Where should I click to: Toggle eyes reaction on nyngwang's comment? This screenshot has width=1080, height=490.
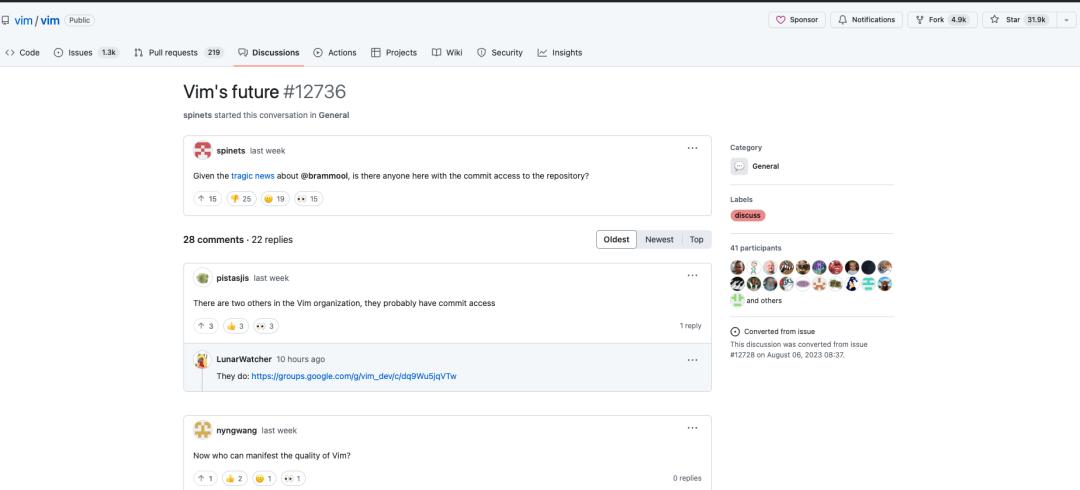click(293, 478)
